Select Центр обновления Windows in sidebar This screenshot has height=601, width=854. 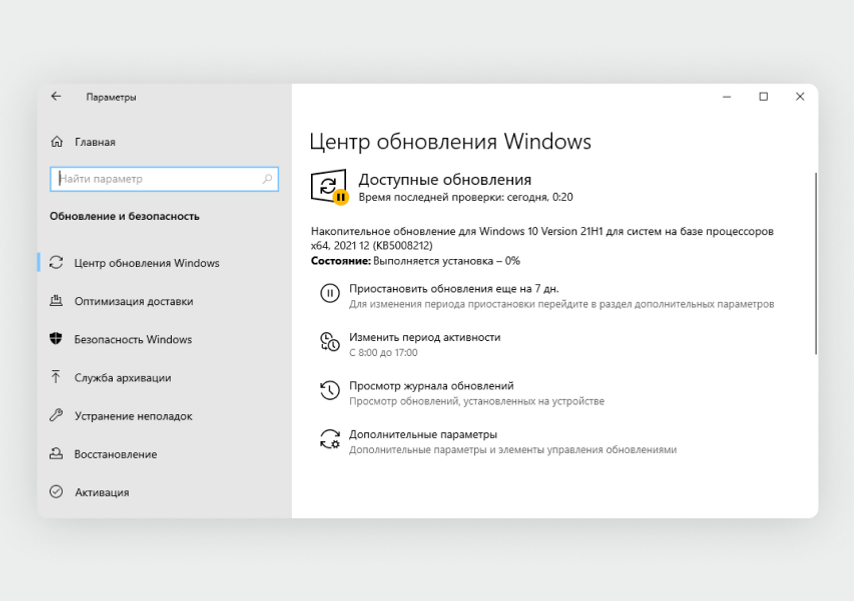[147, 263]
